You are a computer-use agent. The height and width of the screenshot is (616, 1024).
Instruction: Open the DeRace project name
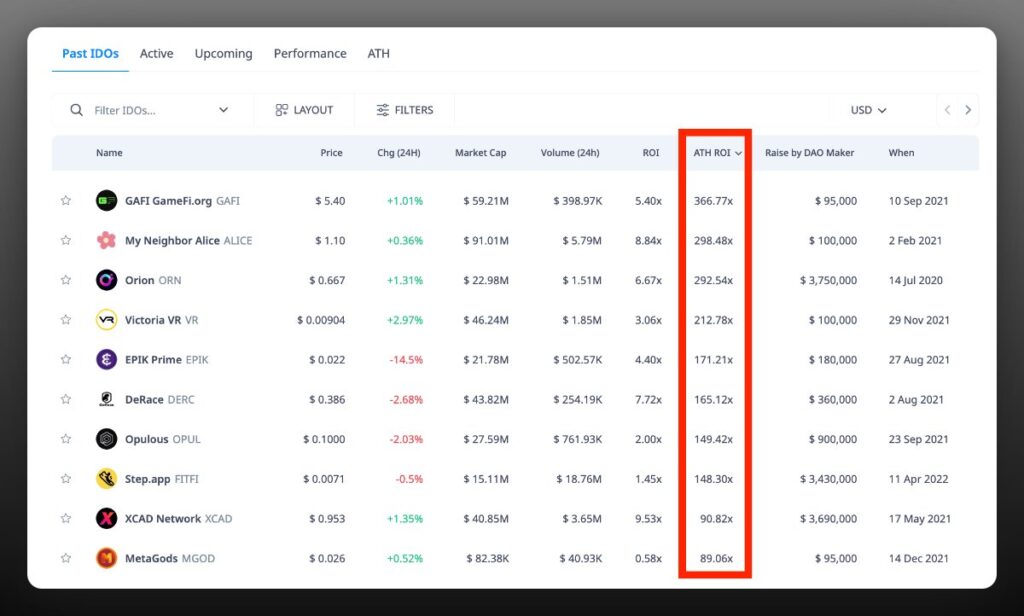[x=144, y=399]
